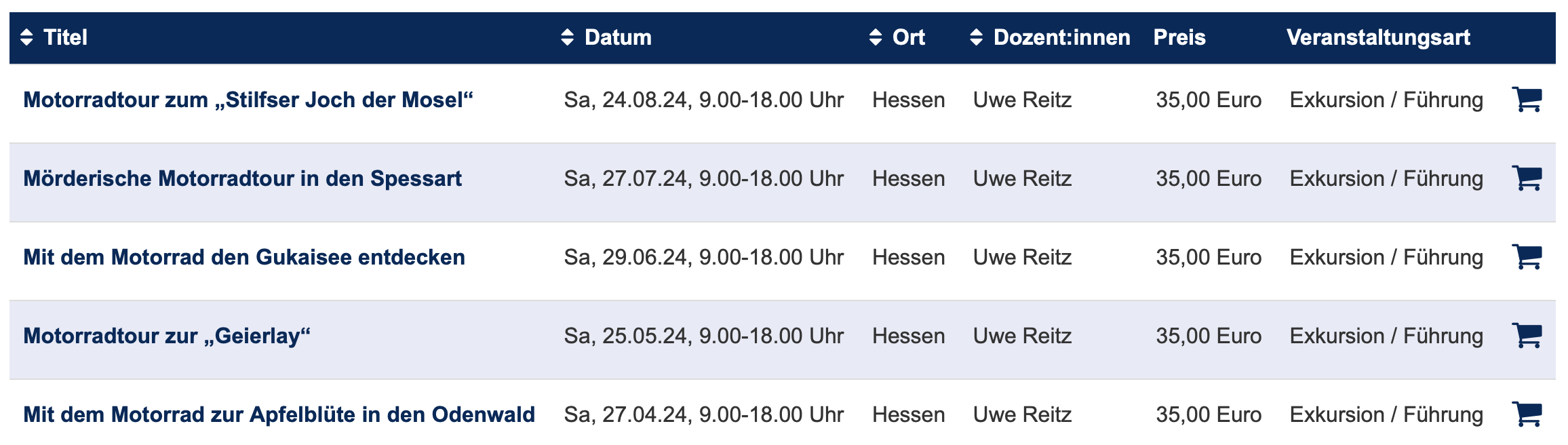Click the Preis column header

point(1179,37)
